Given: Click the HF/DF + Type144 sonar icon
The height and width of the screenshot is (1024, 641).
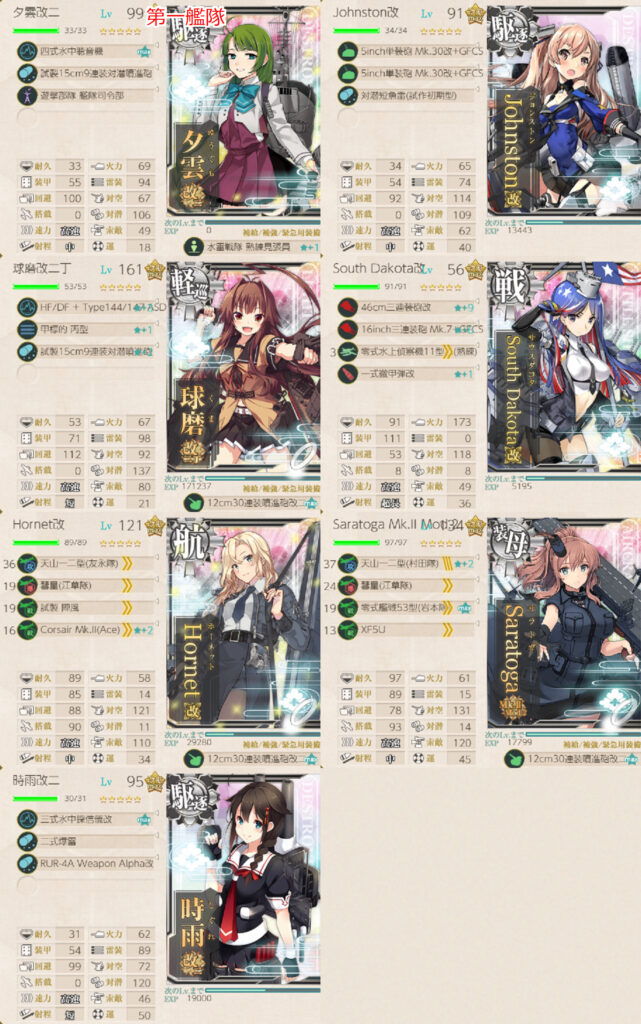Looking at the screenshot, I should click(27, 307).
